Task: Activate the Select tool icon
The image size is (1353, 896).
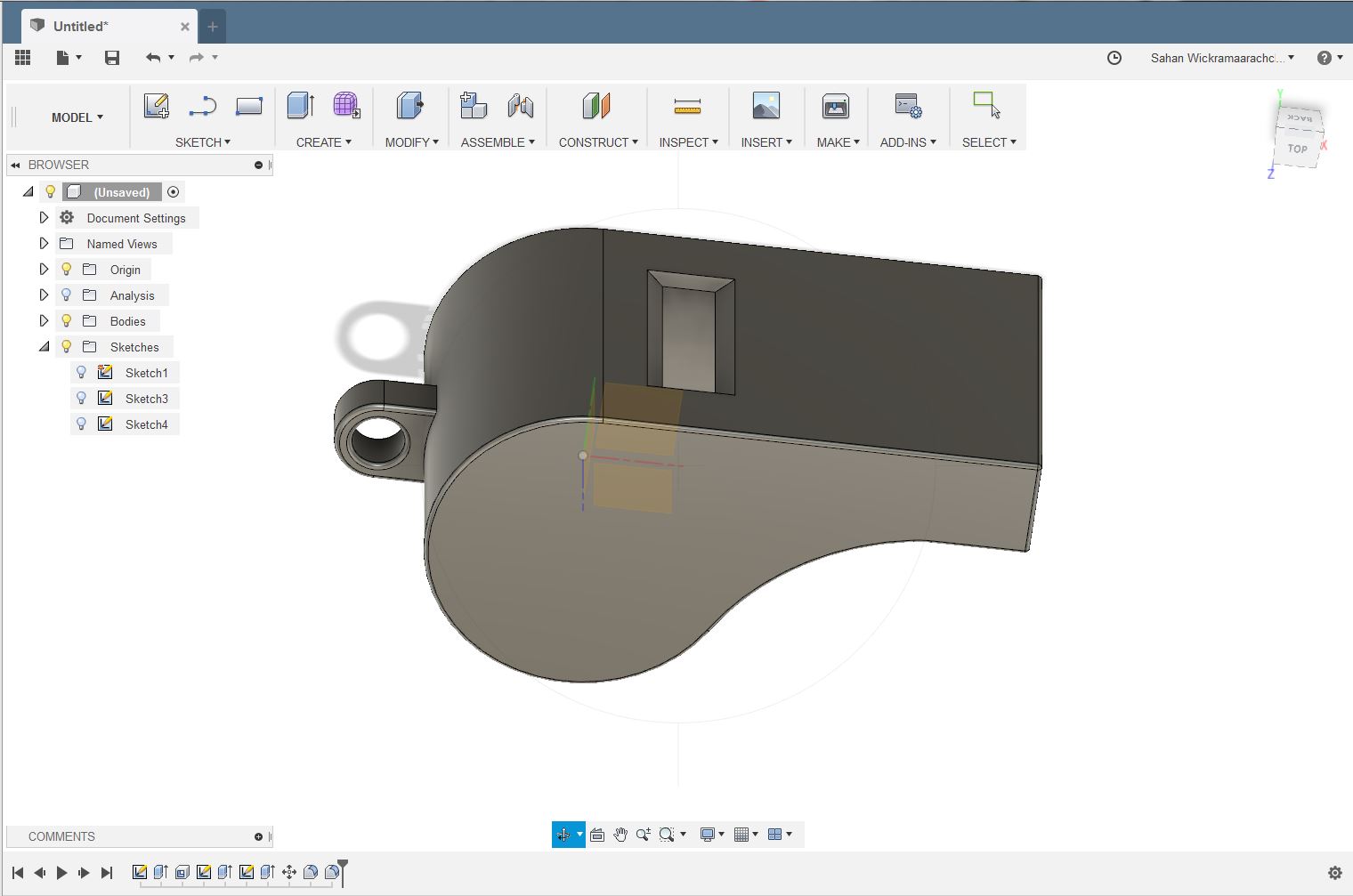Action: [x=987, y=105]
